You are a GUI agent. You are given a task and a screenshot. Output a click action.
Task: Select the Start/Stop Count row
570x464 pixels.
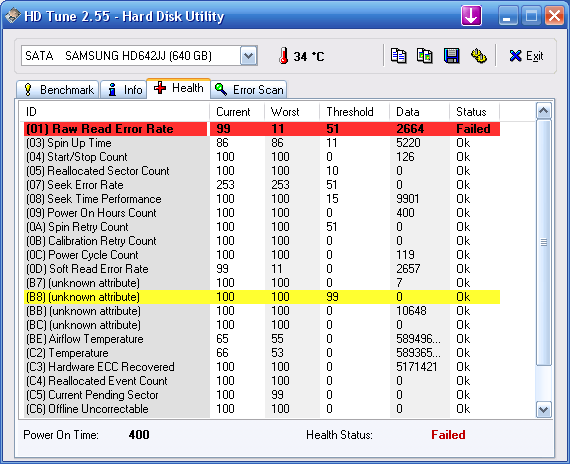point(262,157)
